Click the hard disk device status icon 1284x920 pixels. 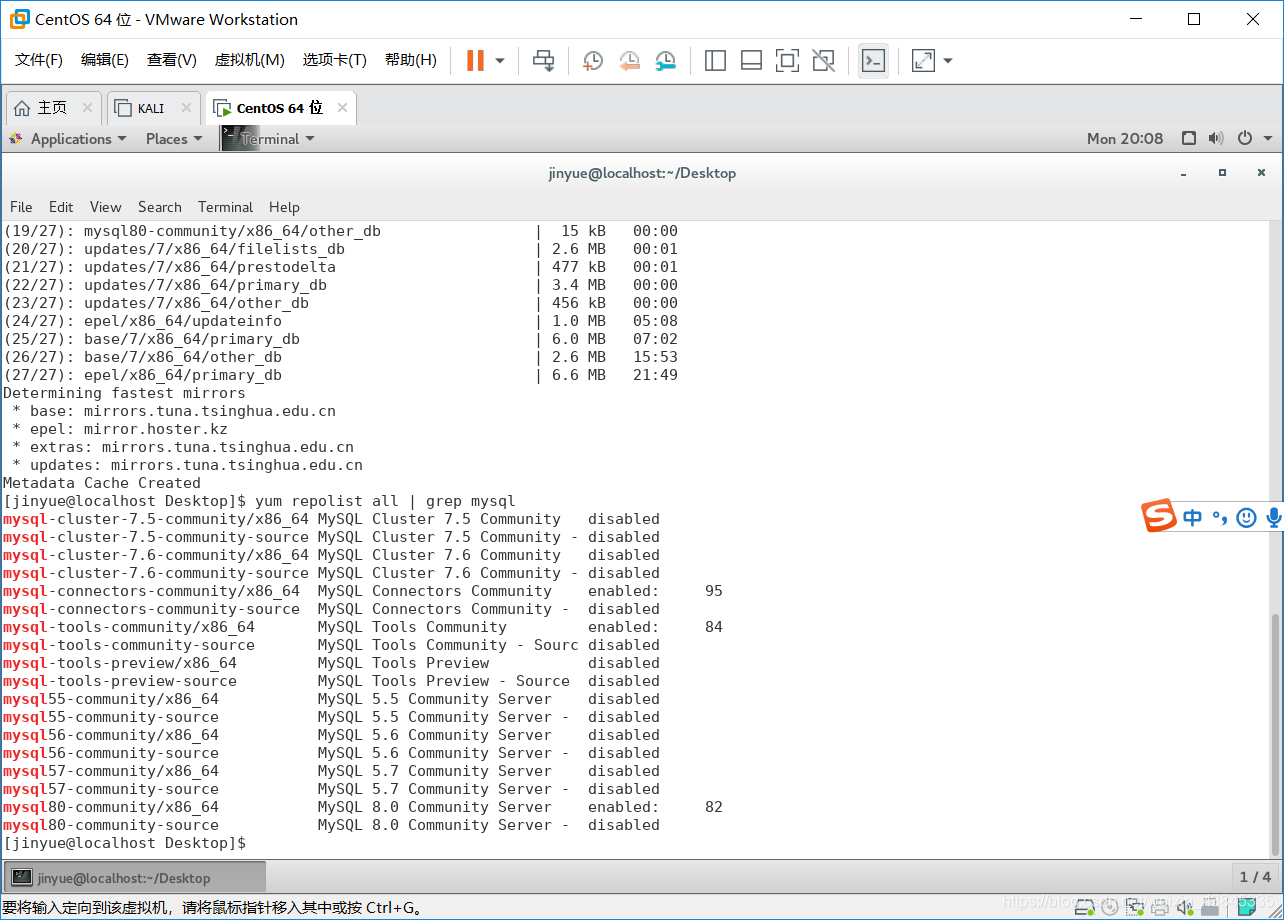(x=1084, y=907)
